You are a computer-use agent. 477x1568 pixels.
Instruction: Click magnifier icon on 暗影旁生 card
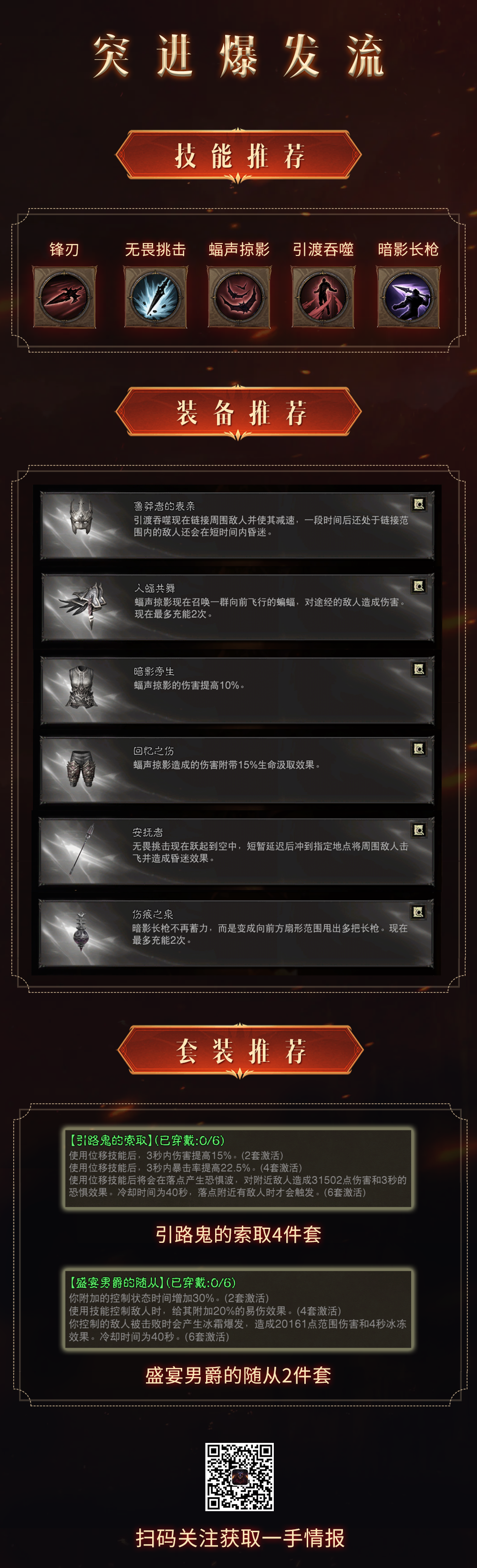[x=419, y=669]
